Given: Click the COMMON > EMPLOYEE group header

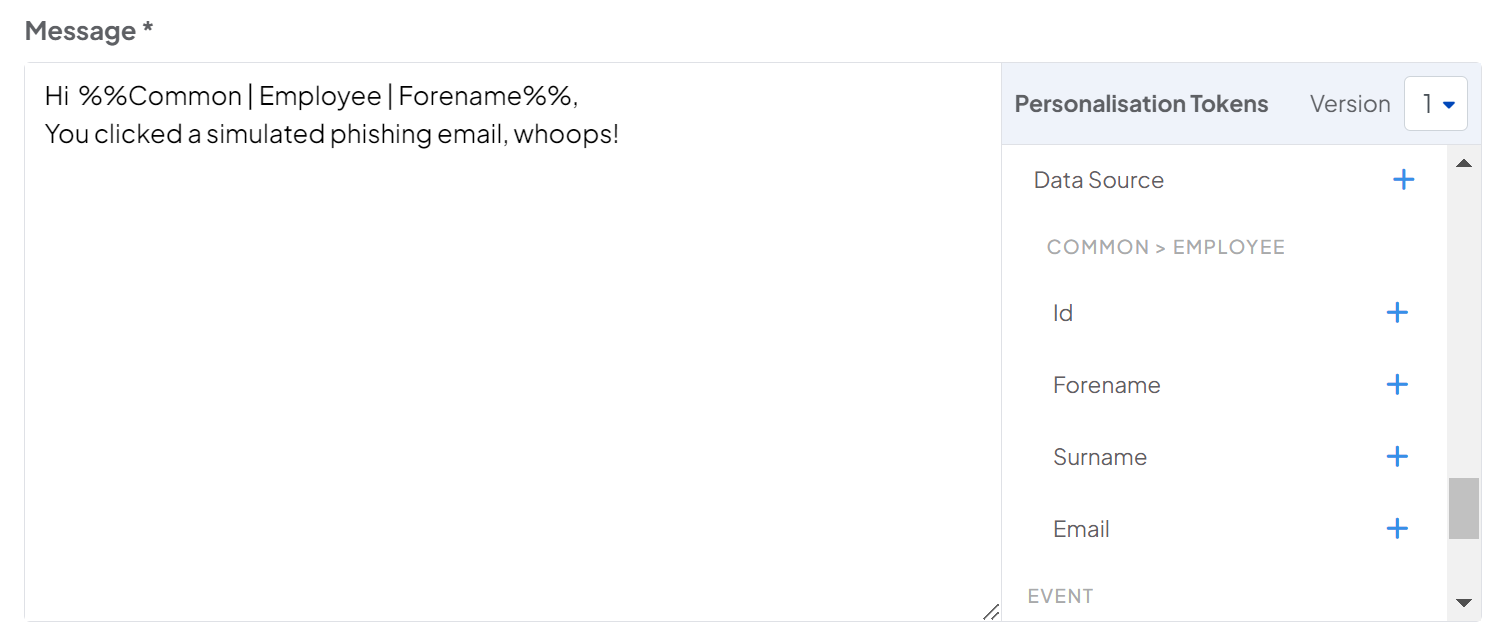Looking at the screenshot, I should click(x=1165, y=247).
